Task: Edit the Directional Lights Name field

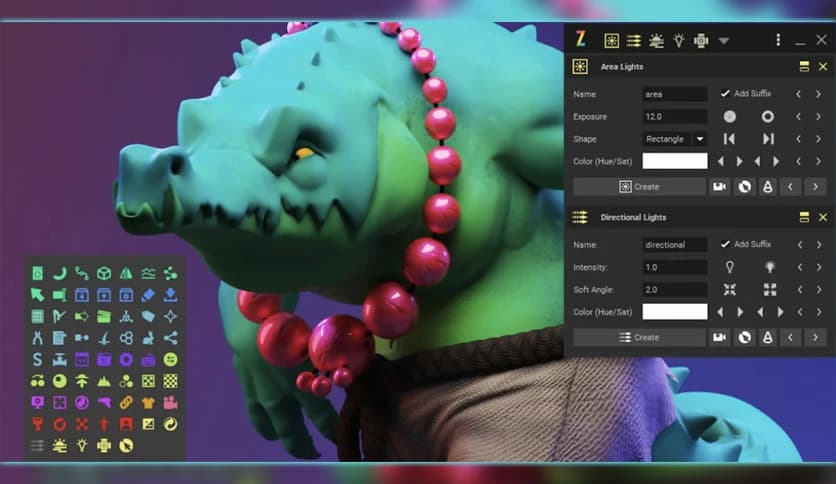Action: 675,245
